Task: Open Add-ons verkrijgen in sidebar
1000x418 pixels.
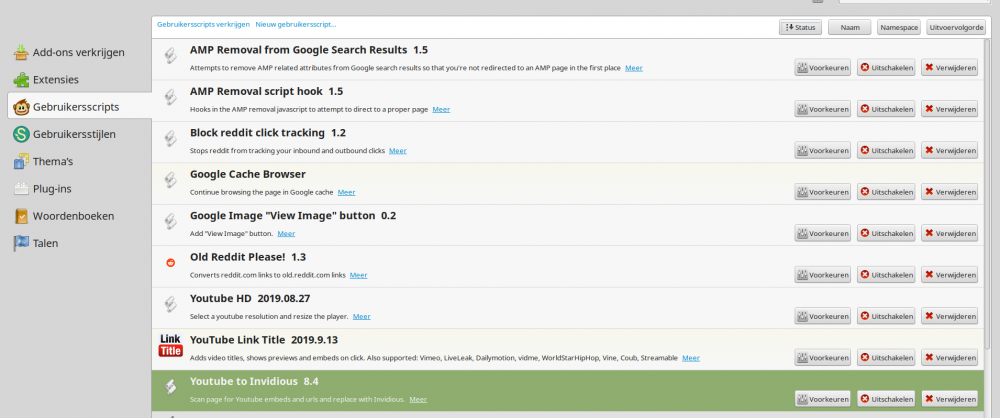Action: point(69,52)
